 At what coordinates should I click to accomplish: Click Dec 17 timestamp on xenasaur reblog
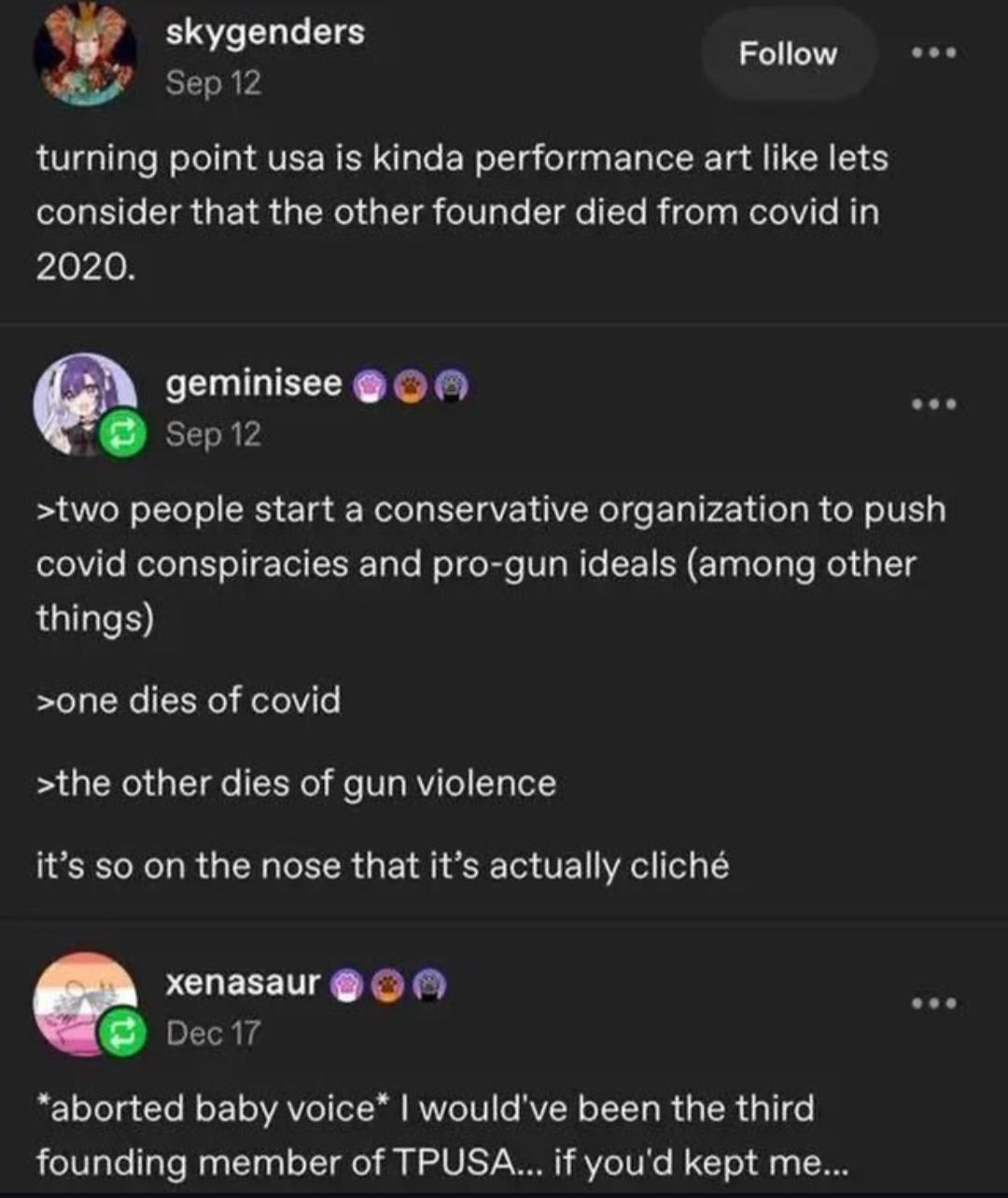[213, 1033]
